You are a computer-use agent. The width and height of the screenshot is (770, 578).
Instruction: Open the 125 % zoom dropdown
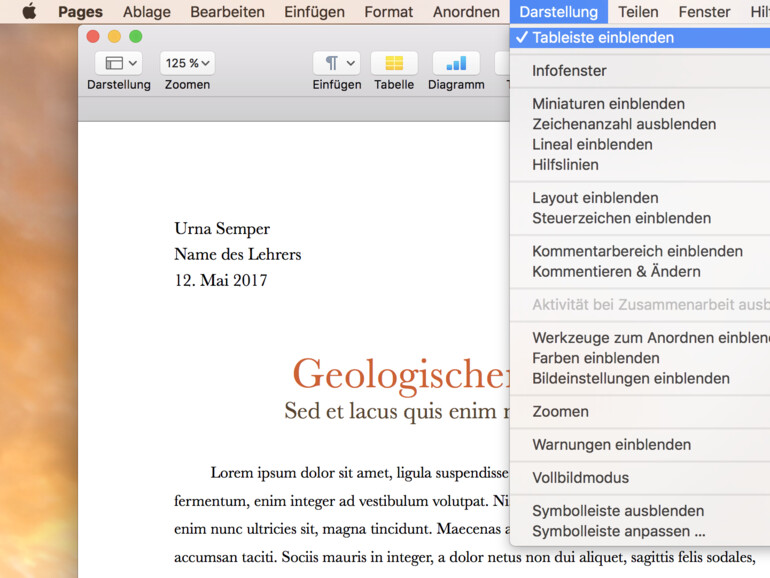[x=187, y=63]
